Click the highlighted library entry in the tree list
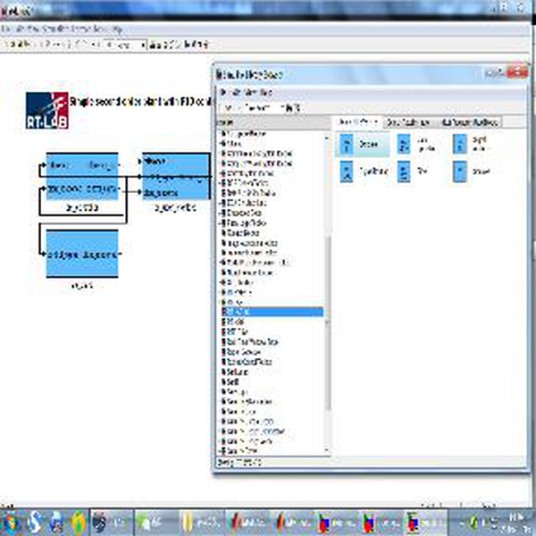This screenshot has height=536, width=536. point(272,312)
